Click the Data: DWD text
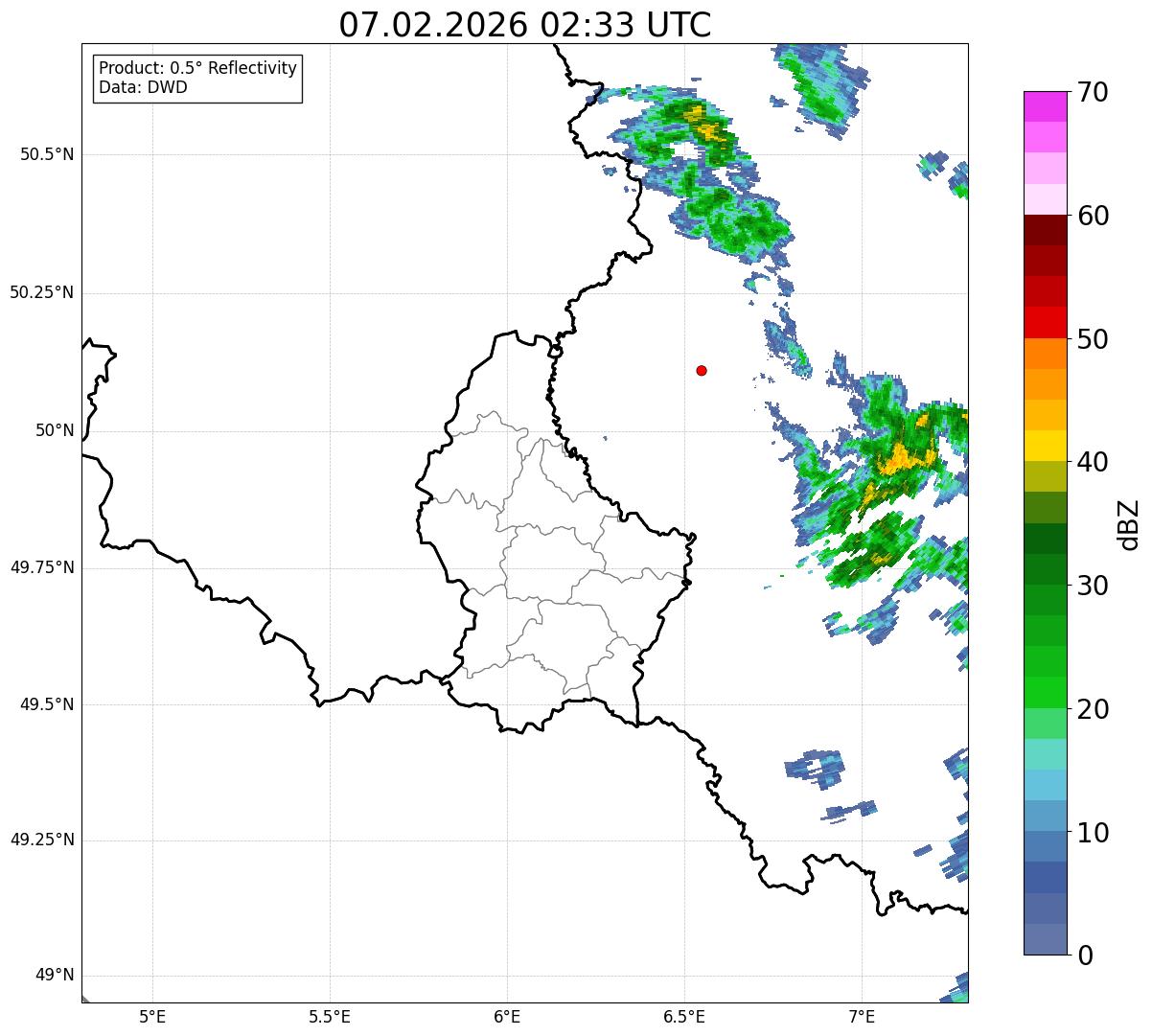This screenshot has height=1036, width=1152. tap(143, 87)
